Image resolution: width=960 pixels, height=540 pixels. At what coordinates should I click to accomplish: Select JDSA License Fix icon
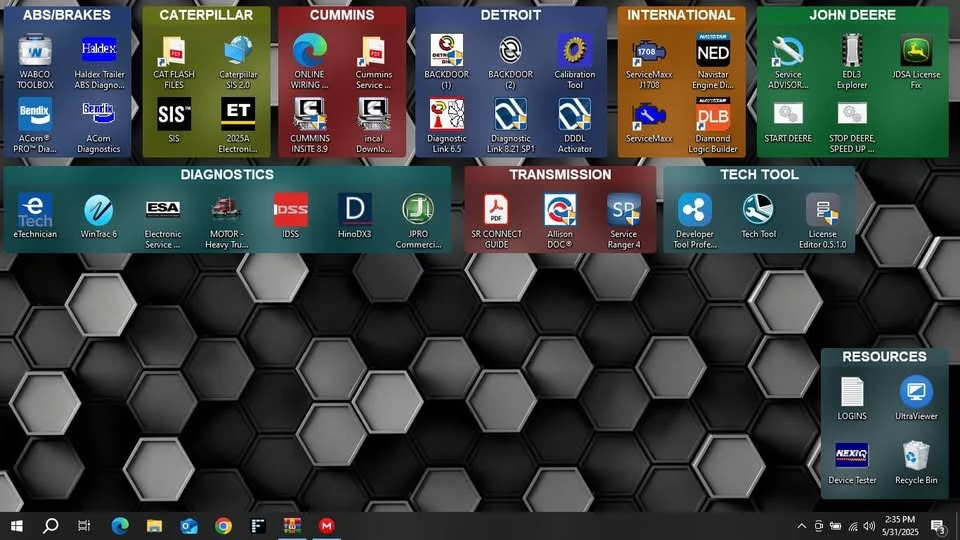tap(916, 62)
